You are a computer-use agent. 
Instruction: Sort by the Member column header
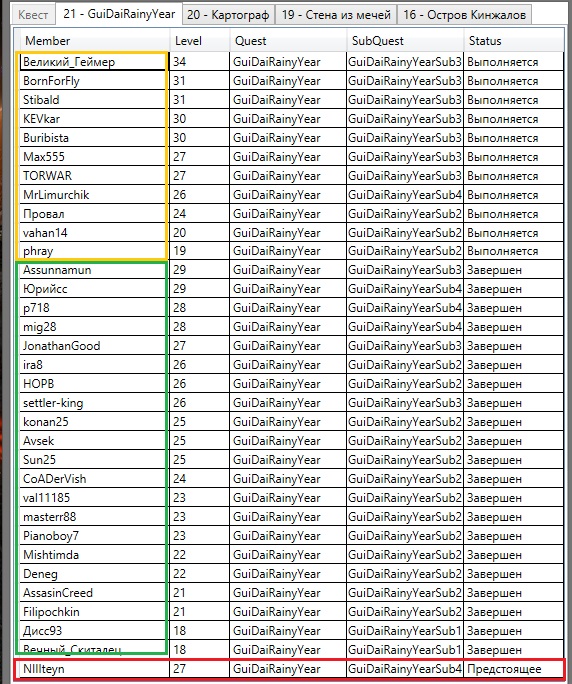coord(95,41)
